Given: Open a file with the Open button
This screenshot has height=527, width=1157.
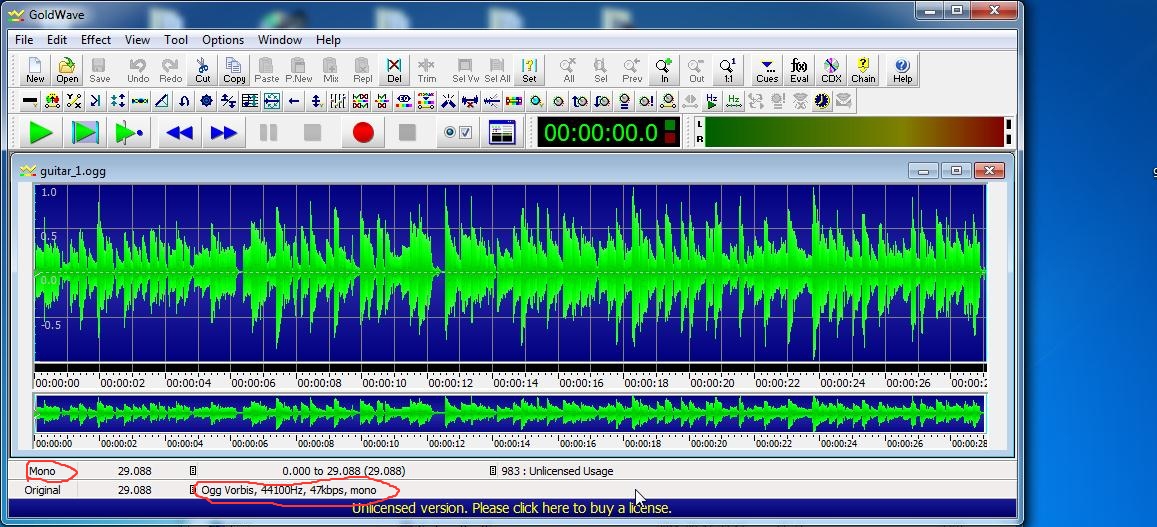Looking at the screenshot, I should point(67,71).
